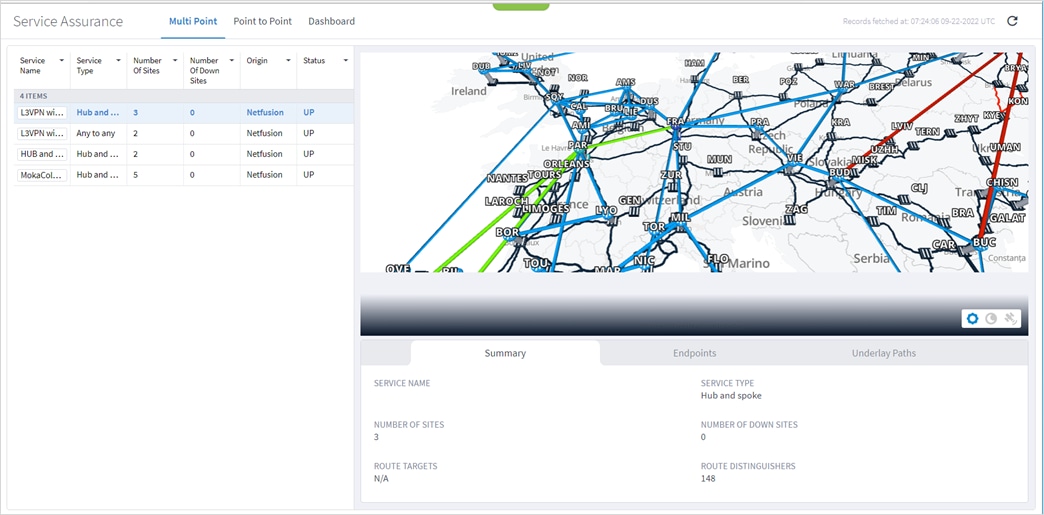
Task: Select the Summary tab
Action: [x=505, y=353]
